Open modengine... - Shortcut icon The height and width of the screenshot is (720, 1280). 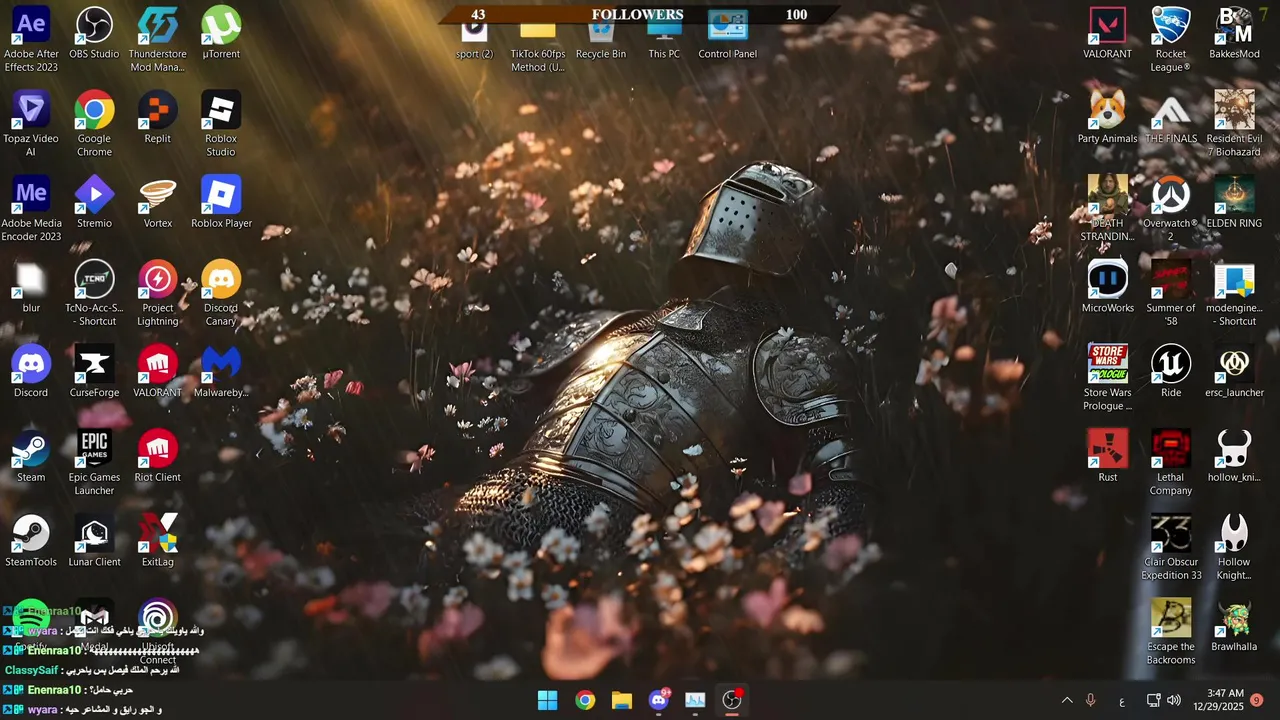(1234, 295)
